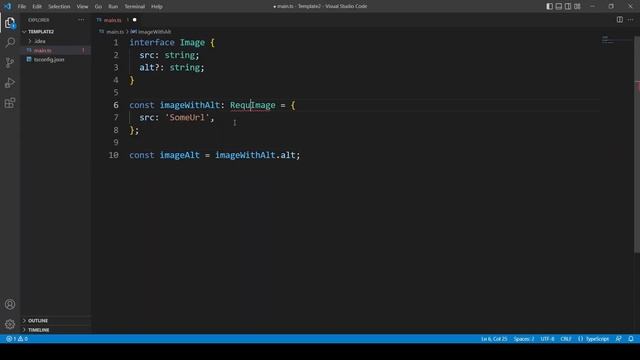Screen dimensions: 640x360
Task: Click unsaved dot on main.ts tab
Action: pyautogui.click(x=135, y=20)
